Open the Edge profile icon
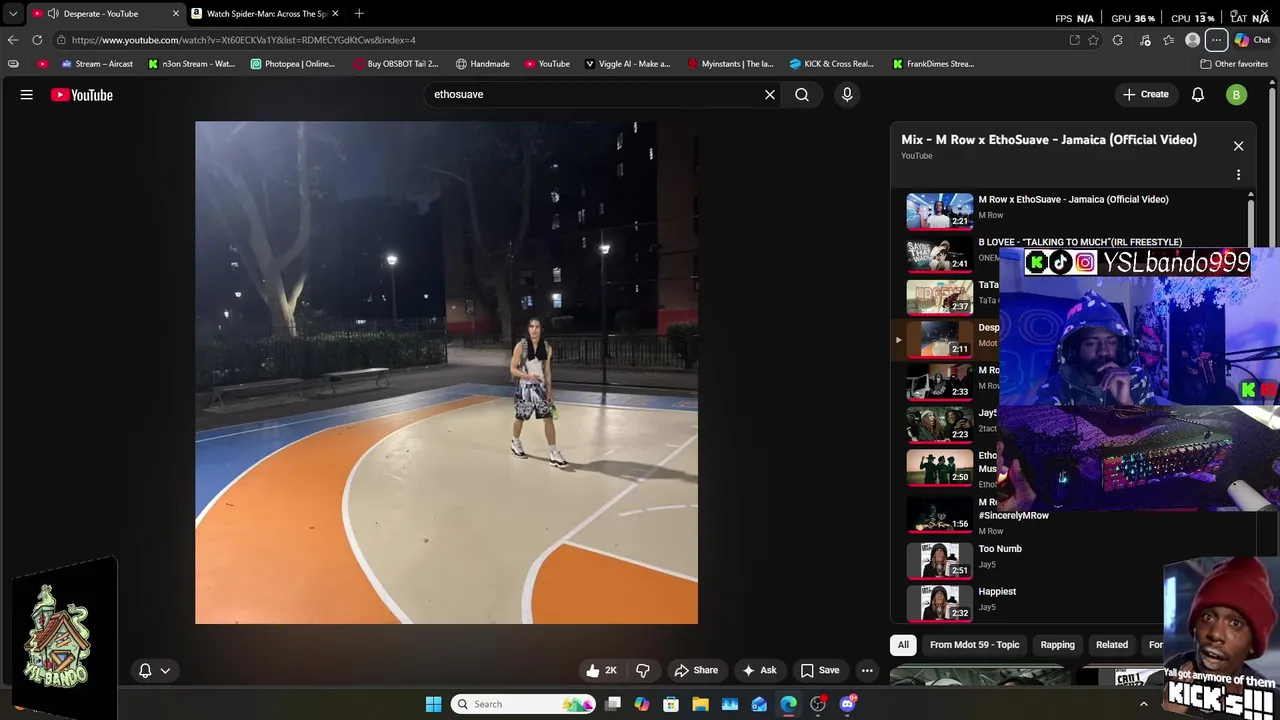Viewport: 1280px width, 720px height. (x=1192, y=40)
